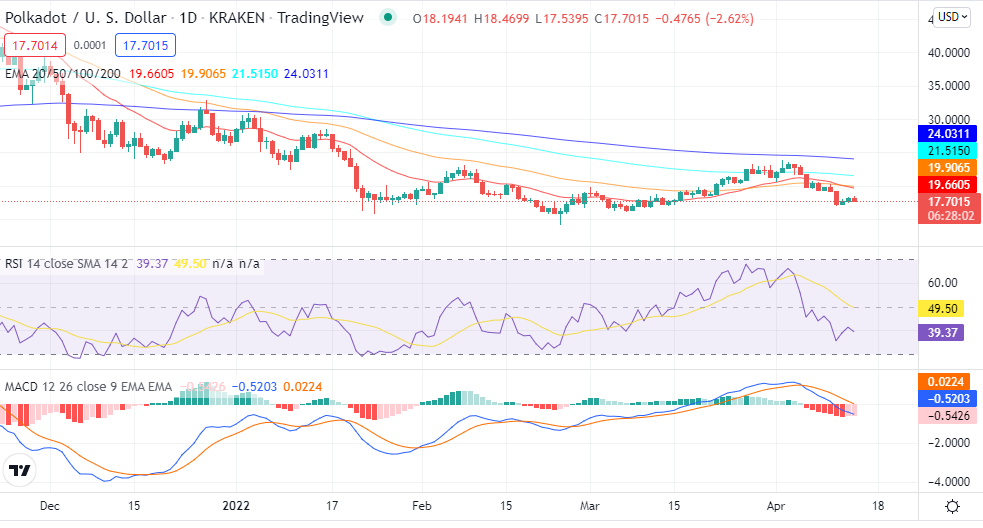Click the cyan 21.5150 price axis label
This screenshot has height=528, width=983.
pos(947,150)
